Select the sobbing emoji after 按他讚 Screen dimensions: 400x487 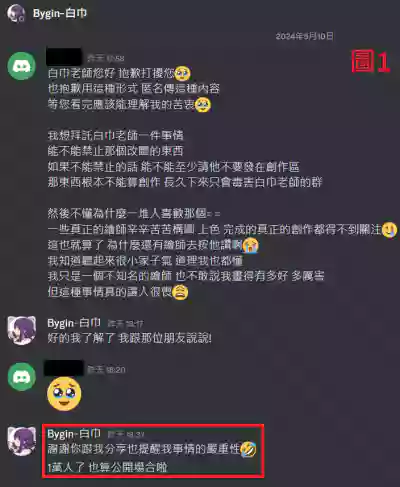250,246
